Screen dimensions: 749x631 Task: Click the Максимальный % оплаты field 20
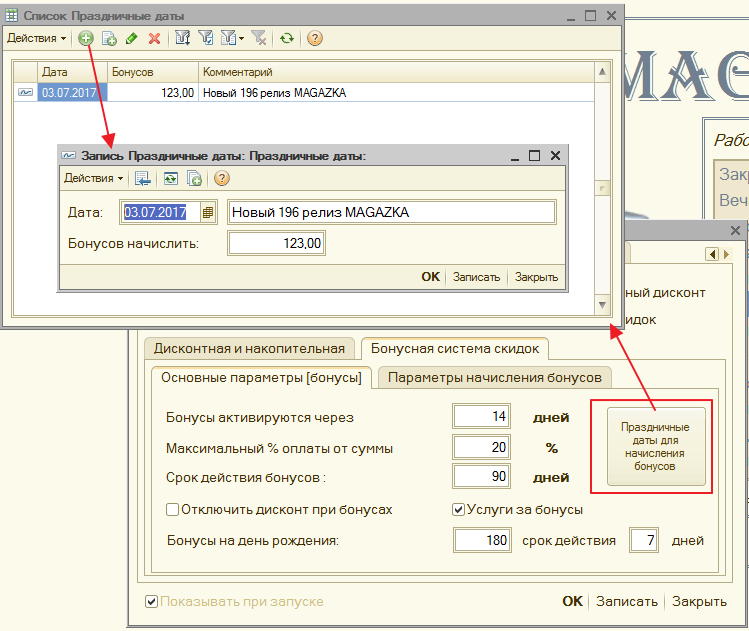(481, 447)
